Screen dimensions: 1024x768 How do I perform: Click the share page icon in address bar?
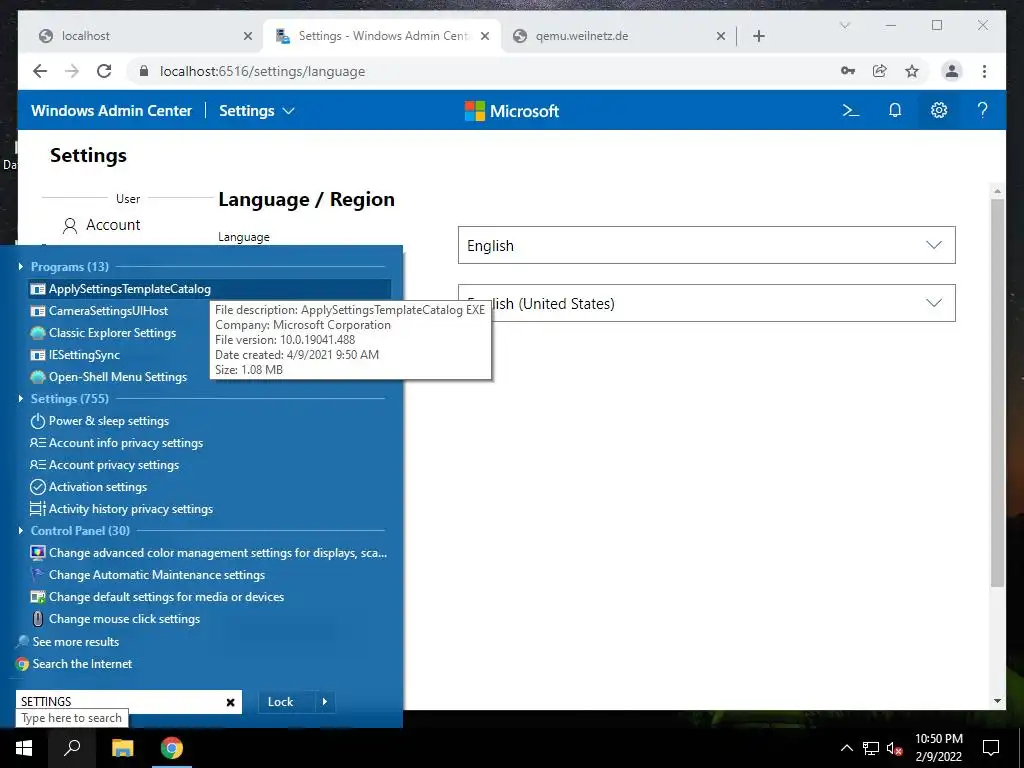(880, 71)
